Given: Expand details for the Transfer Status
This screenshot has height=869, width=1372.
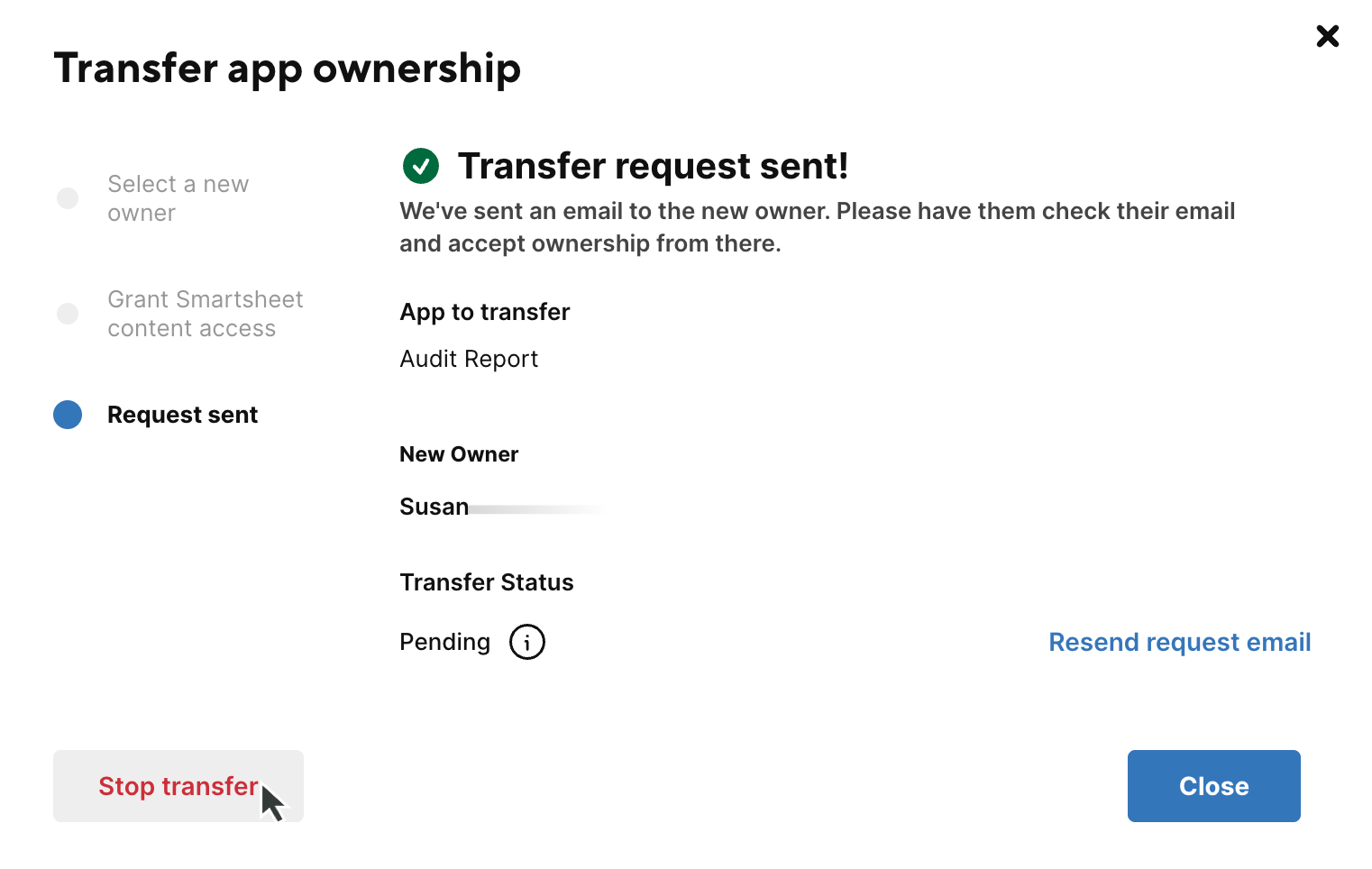Looking at the screenshot, I should click(x=487, y=582).
